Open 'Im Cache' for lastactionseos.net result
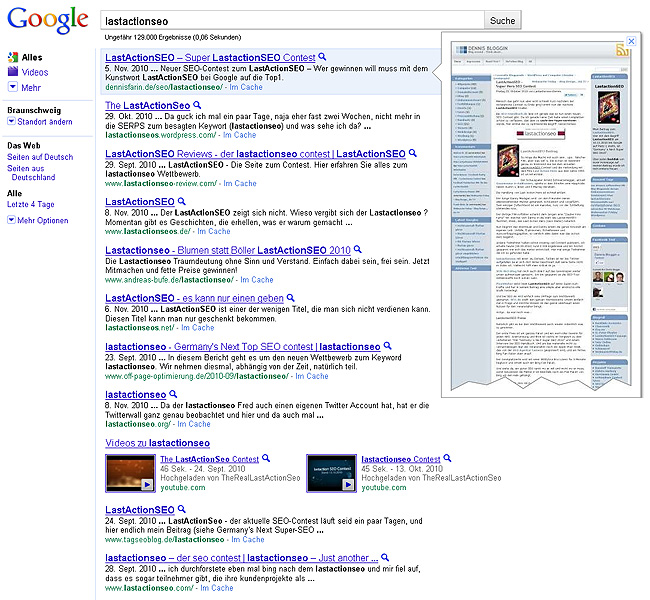This screenshot has height=600, width=650. click(x=198, y=328)
